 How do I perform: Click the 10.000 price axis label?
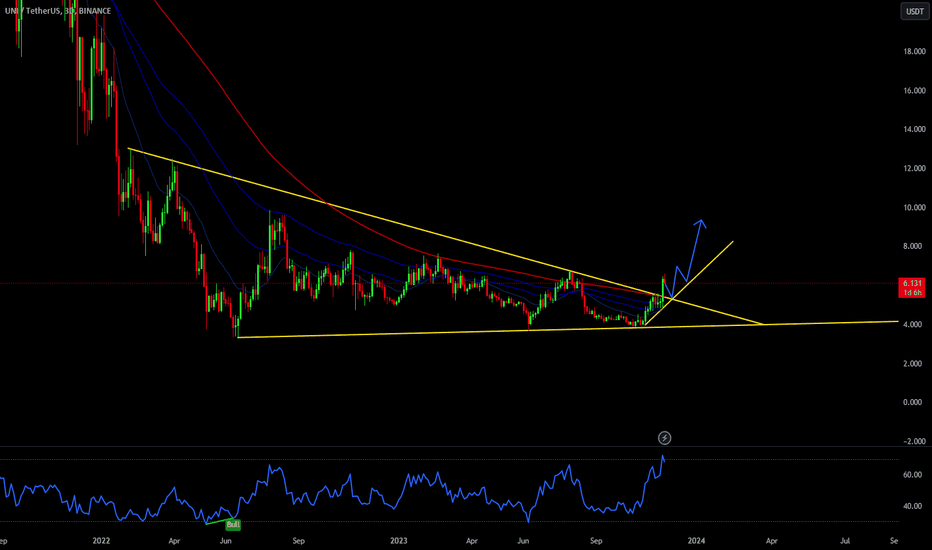tap(914, 208)
